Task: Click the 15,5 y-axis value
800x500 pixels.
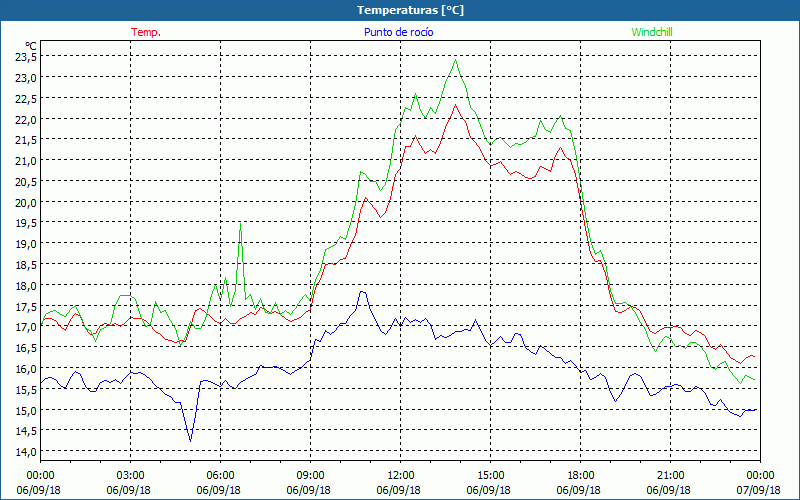Action: [x=26, y=389]
